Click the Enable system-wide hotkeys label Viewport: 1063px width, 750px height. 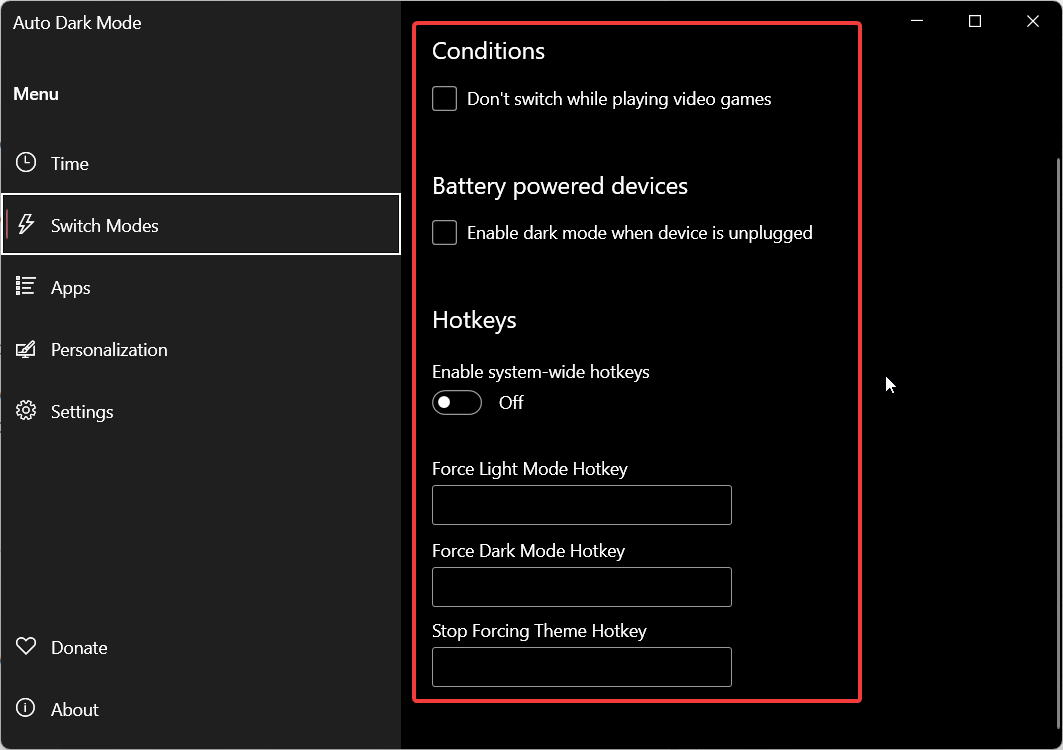[x=540, y=372]
